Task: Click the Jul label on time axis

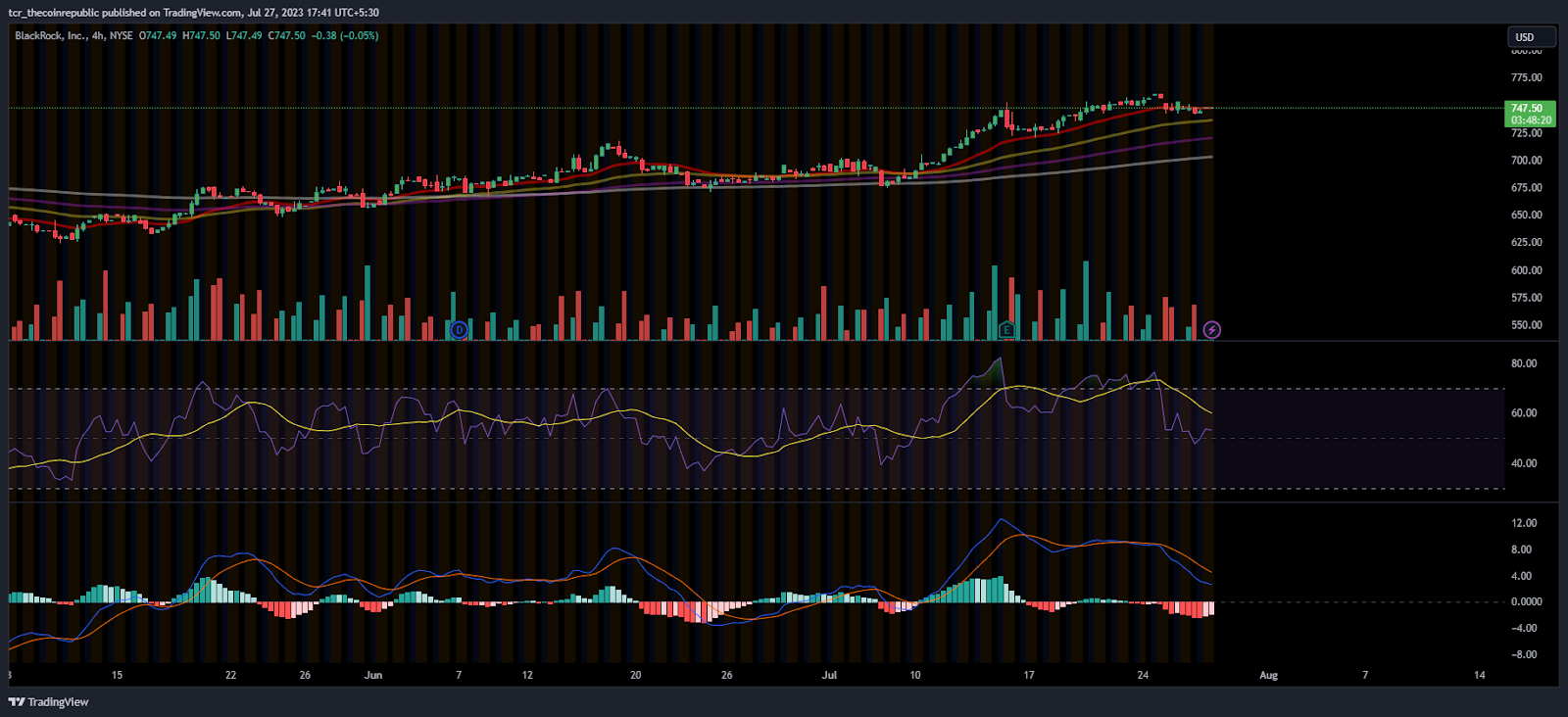Action: pos(830,675)
